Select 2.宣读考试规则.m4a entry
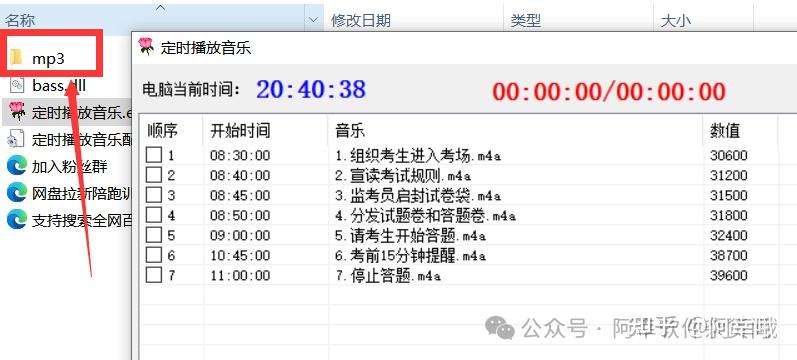 (x=403, y=175)
